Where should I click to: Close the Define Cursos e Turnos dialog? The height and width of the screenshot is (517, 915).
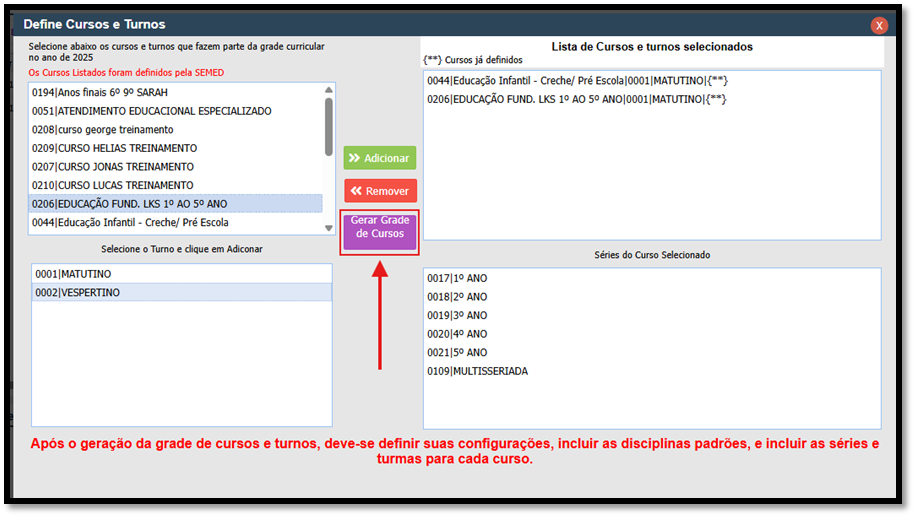pyautogui.click(x=879, y=25)
